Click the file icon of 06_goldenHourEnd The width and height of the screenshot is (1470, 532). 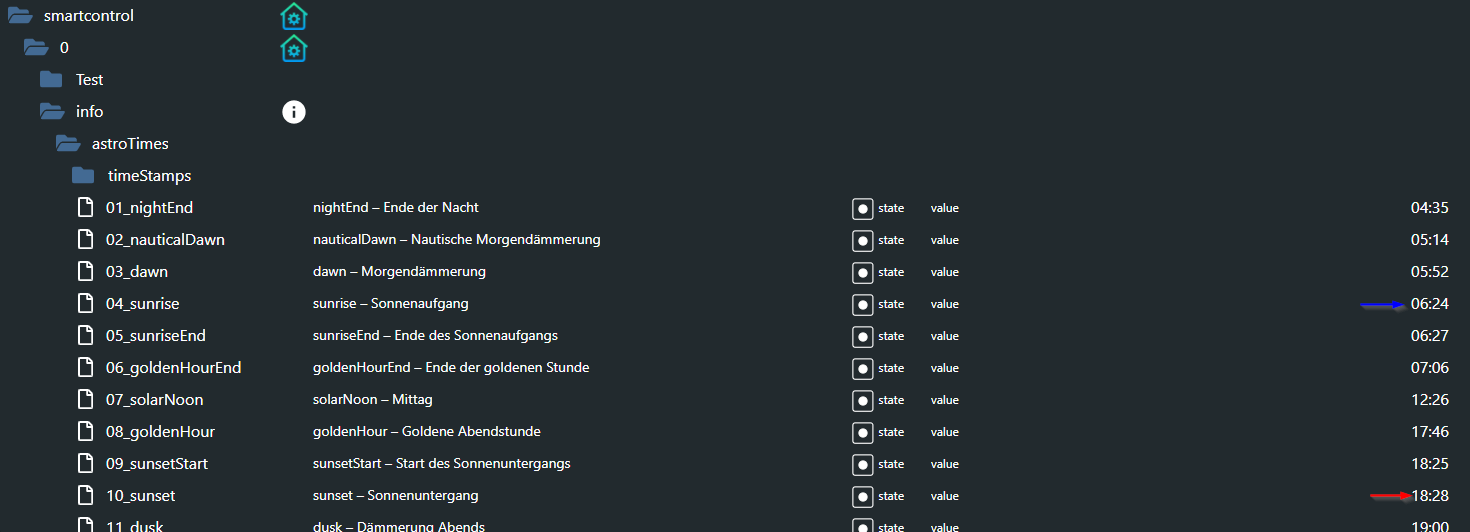86,368
